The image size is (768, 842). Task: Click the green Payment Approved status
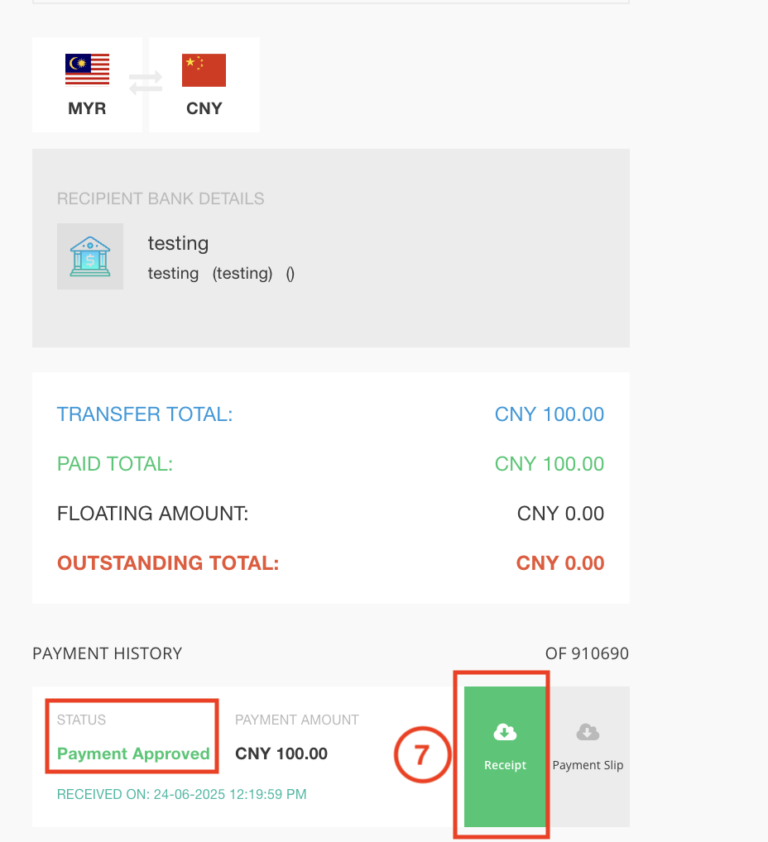[133, 754]
